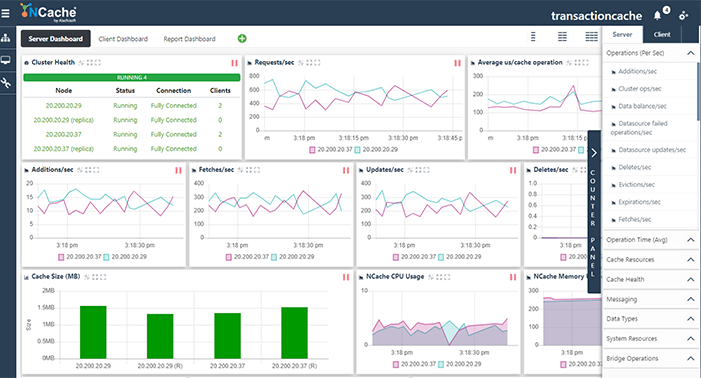Click the 20.200.20.29 (R) cache size bar
This screenshot has height=378, width=701.
point(160,336)
